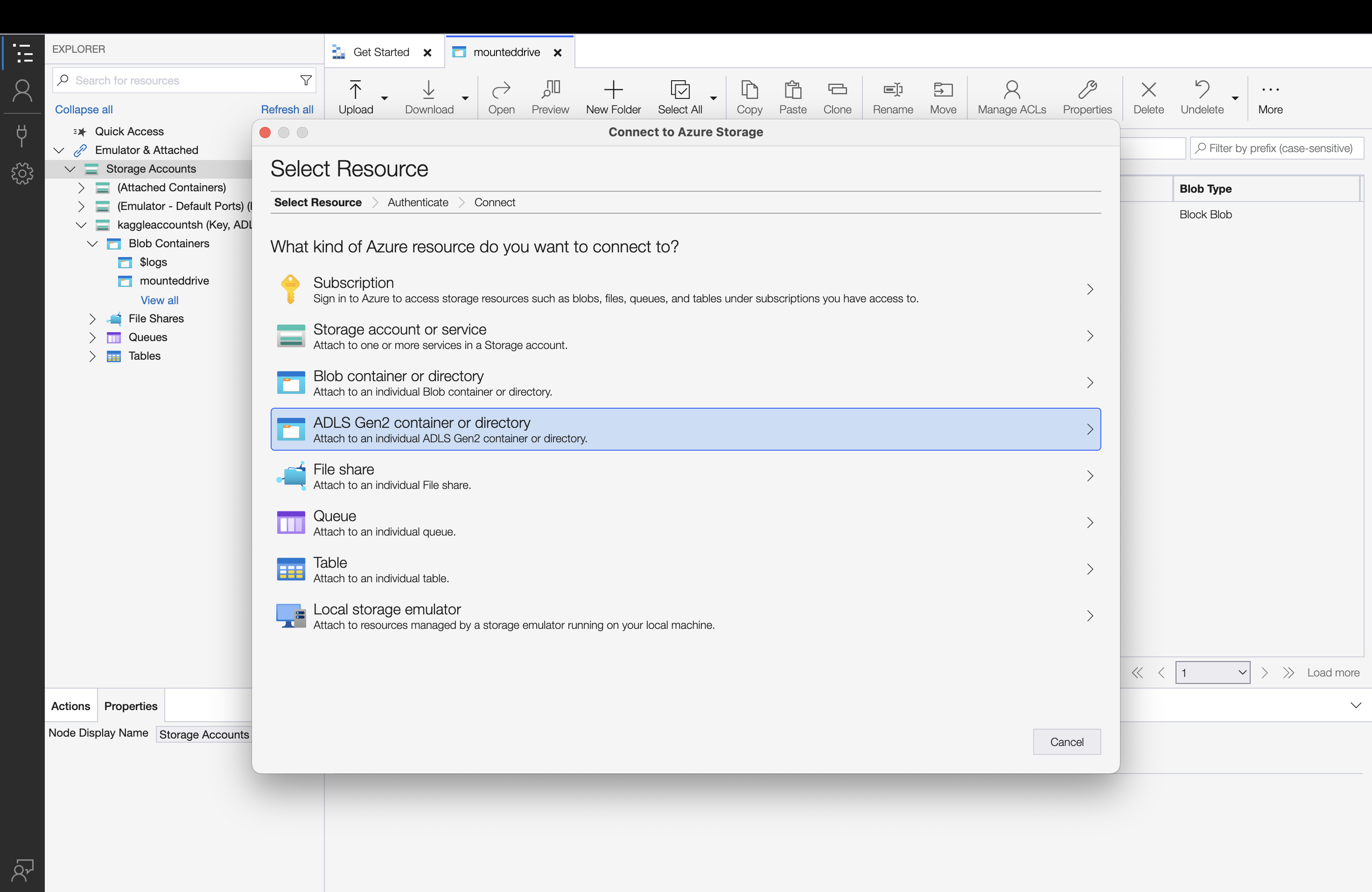Expand the Queues tree node
Screen dimensions: 1372x892
92,337
